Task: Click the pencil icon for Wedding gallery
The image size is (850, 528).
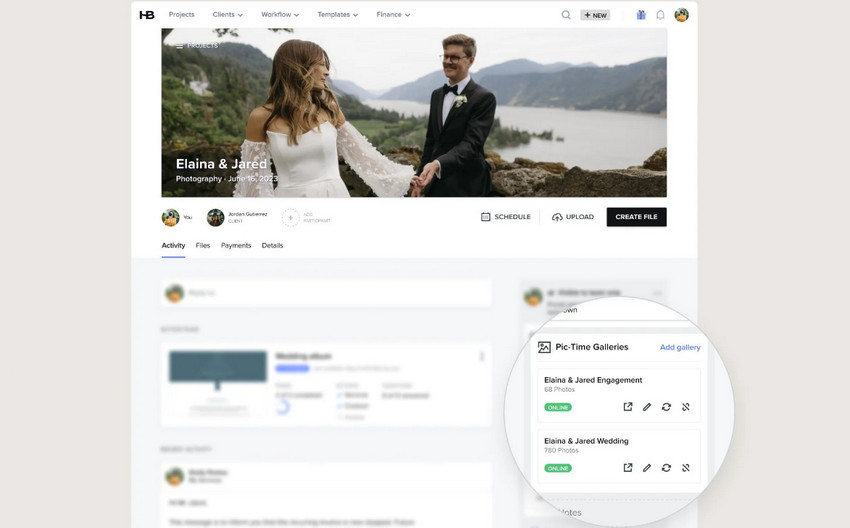Action: (647, 468)
